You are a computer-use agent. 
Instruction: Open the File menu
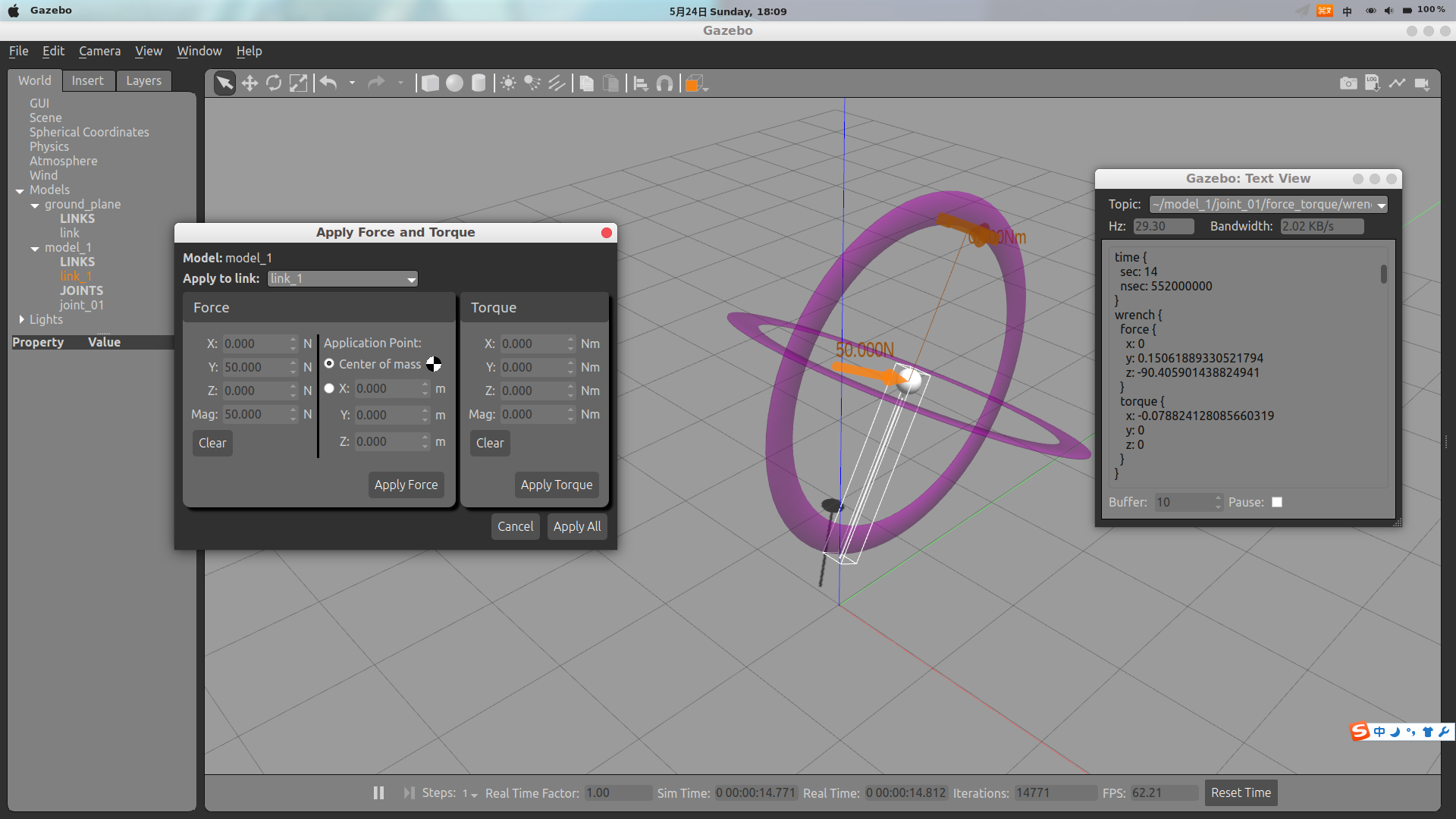pos(18,51)
